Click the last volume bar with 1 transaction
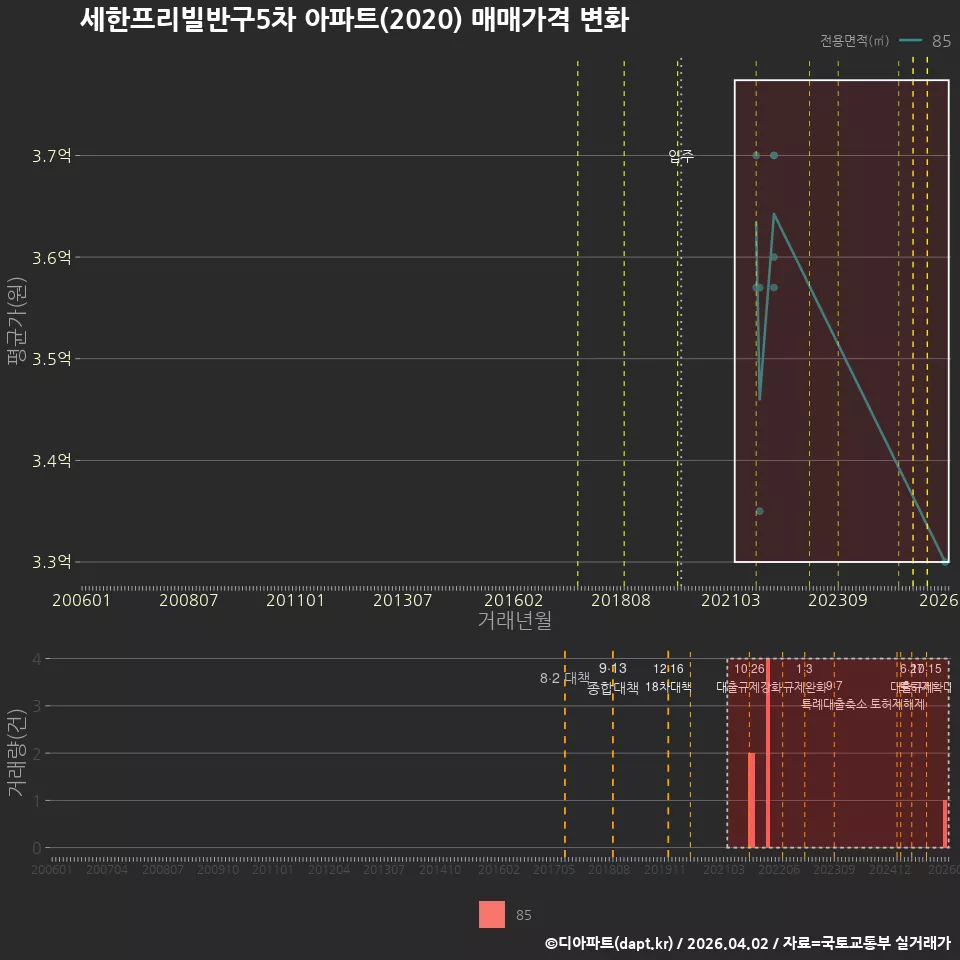This screenshot has width=960, height=960. (x=945, y=823)
